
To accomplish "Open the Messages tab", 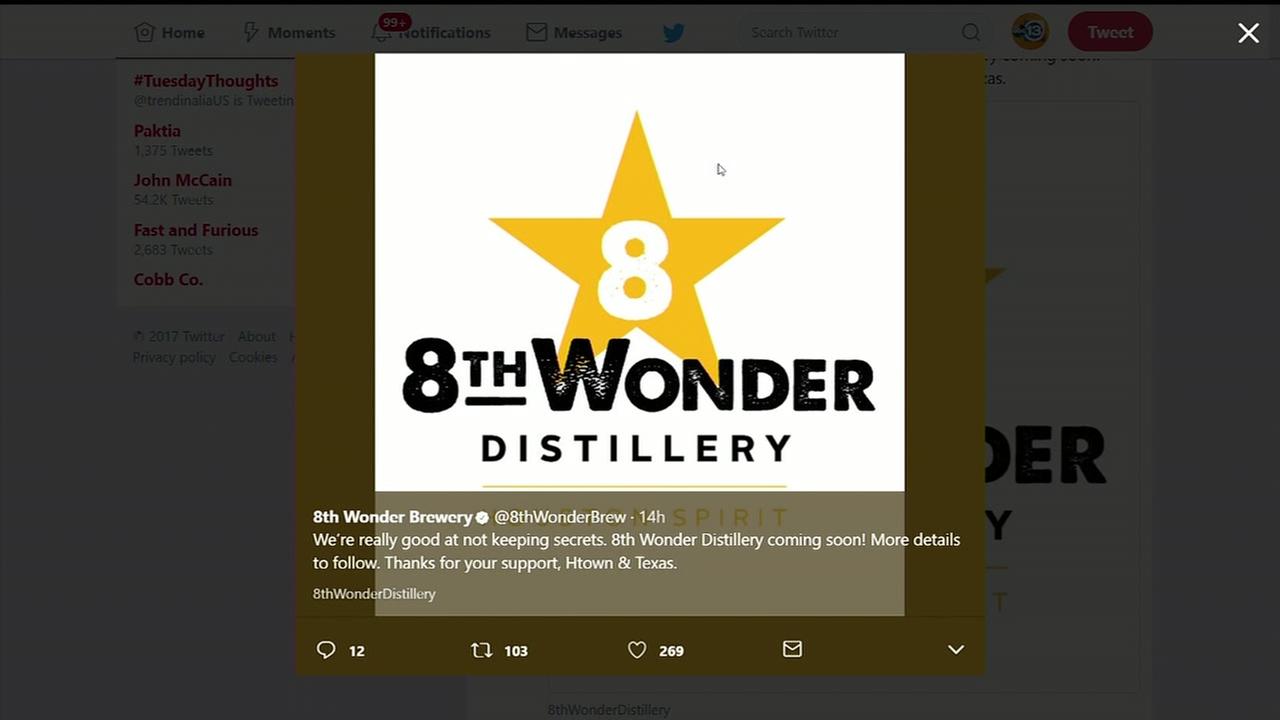I will point(574,32).
